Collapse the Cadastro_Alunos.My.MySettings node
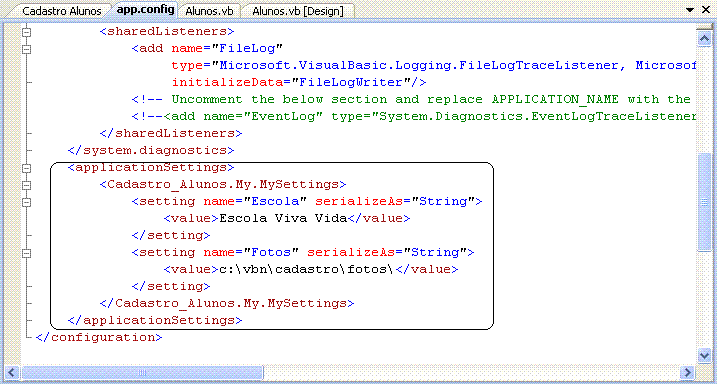This screenshot has height=384, width=717. click(27, 185)
